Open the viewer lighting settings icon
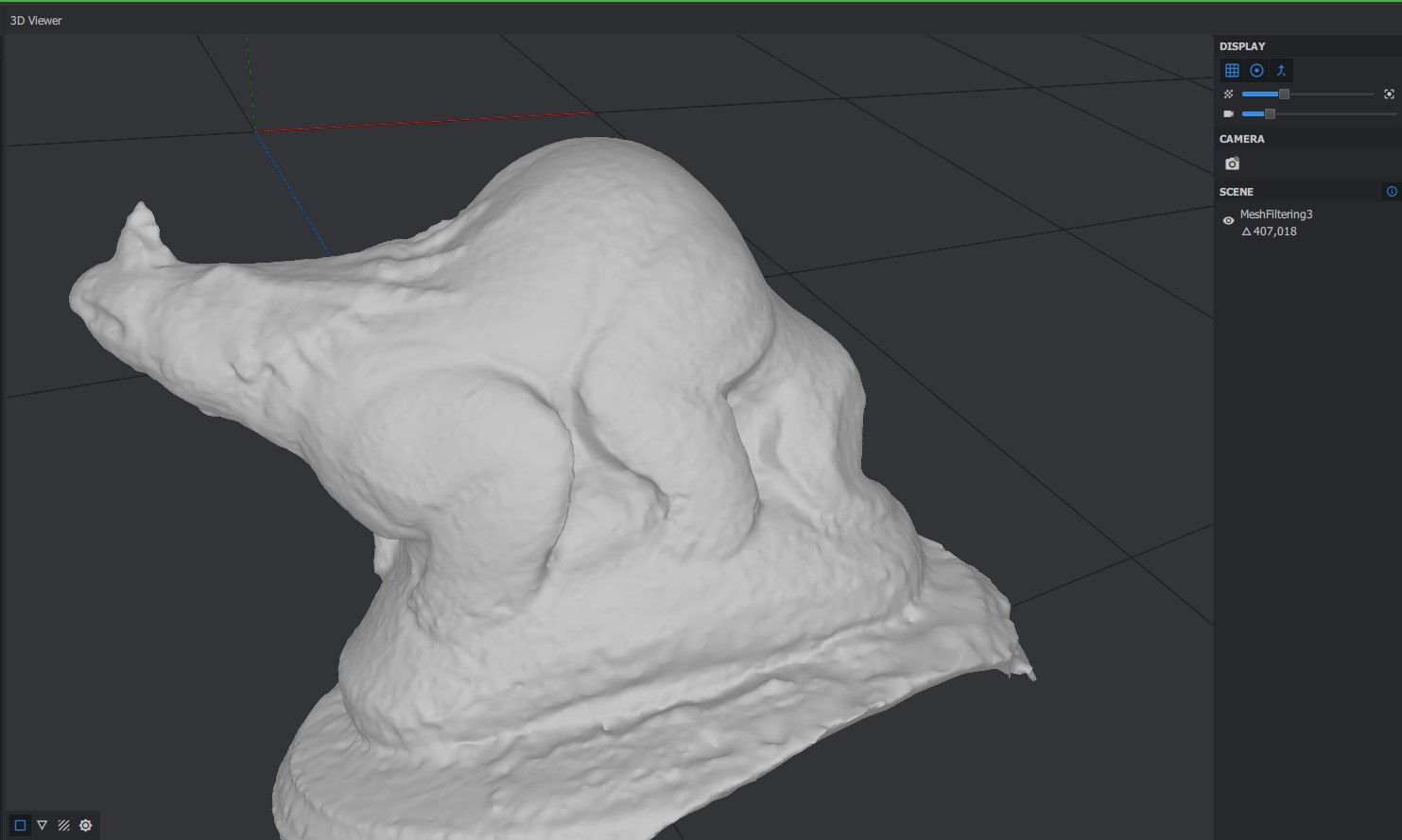 tap(85, 825)
